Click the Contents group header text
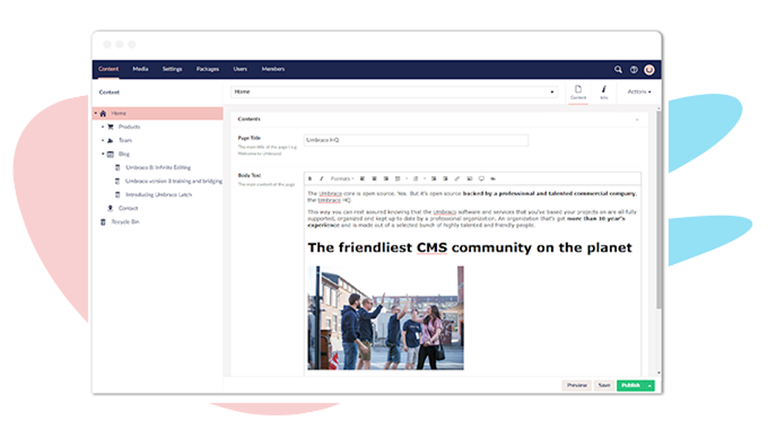Viewport: 768px width, 429px height. coord(249,119)
